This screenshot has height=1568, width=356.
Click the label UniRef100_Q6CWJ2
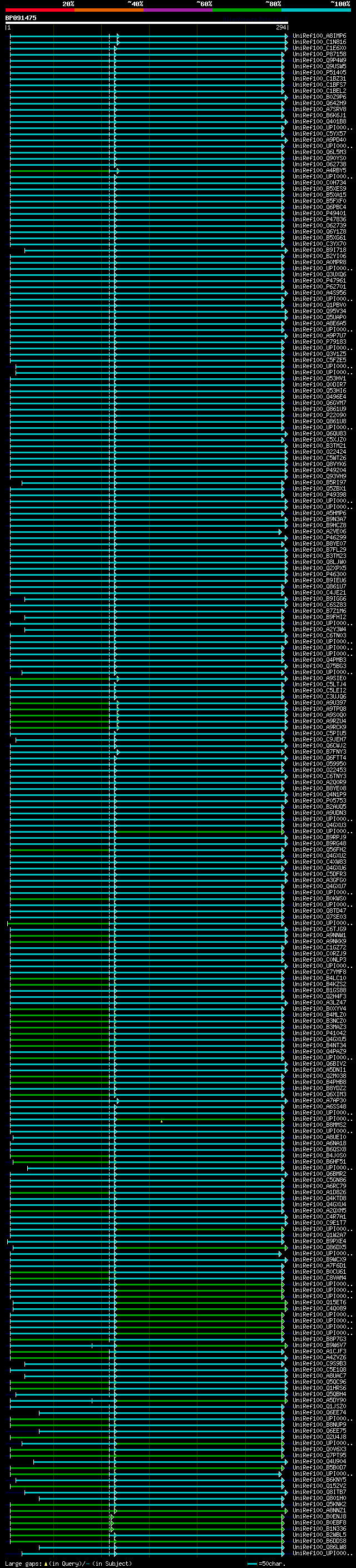coord(319,746)
